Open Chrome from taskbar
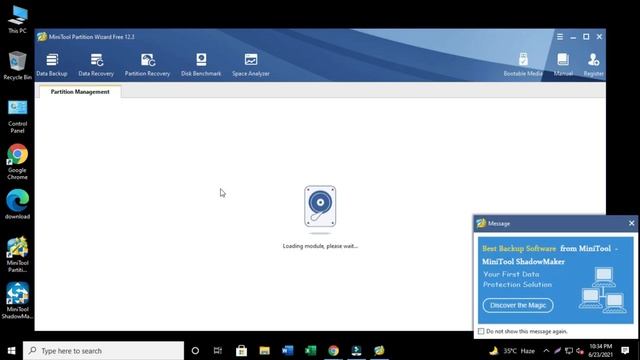Screen dimensions: 640x360 coord(333,351)
